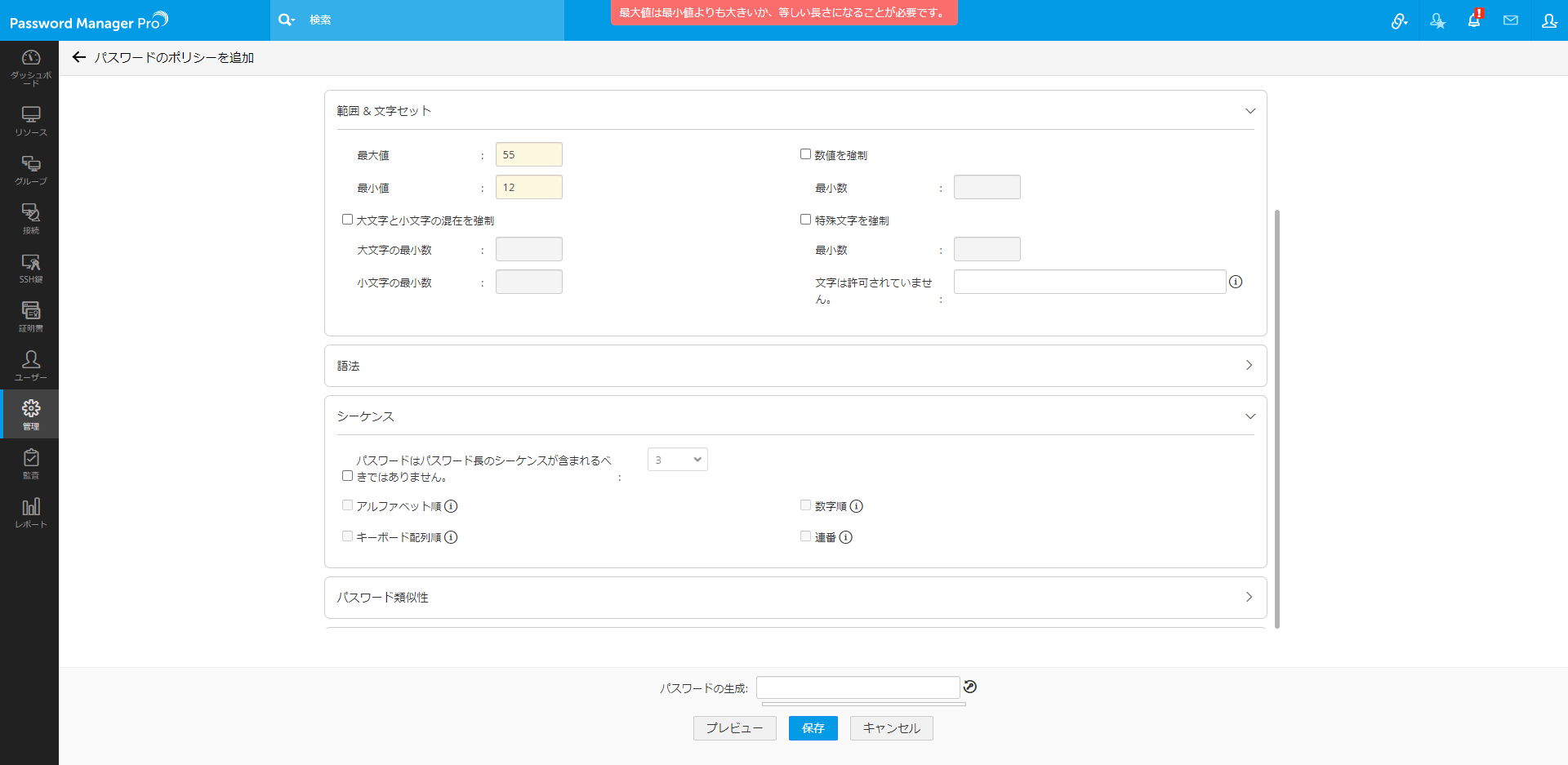This screenshot has width=1568, height=765.
Task: Click the user-with-star icon in header
Action: [x=1437, y=21]
